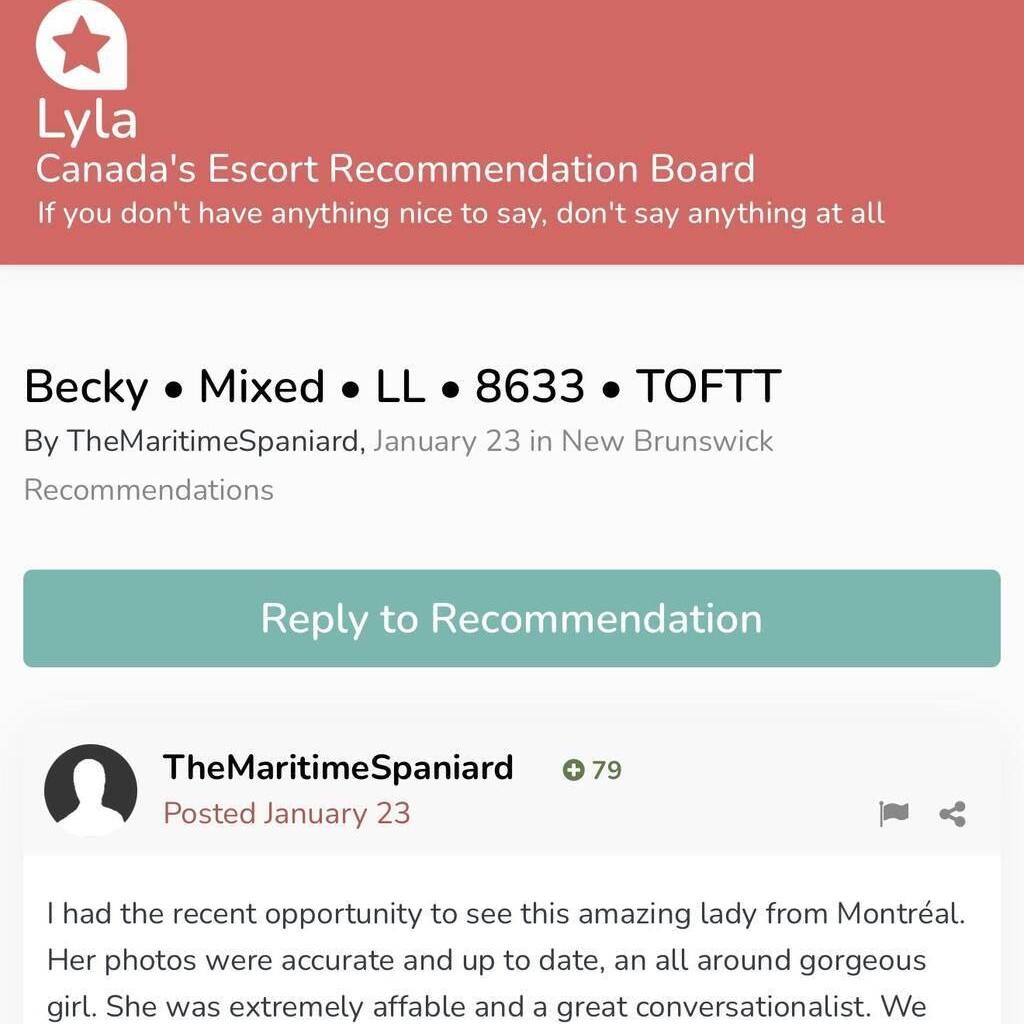Viewport: 1024px width, 1024px height.
Task: Click Posted January 23 under the username
Action: (x=286, y=813)
